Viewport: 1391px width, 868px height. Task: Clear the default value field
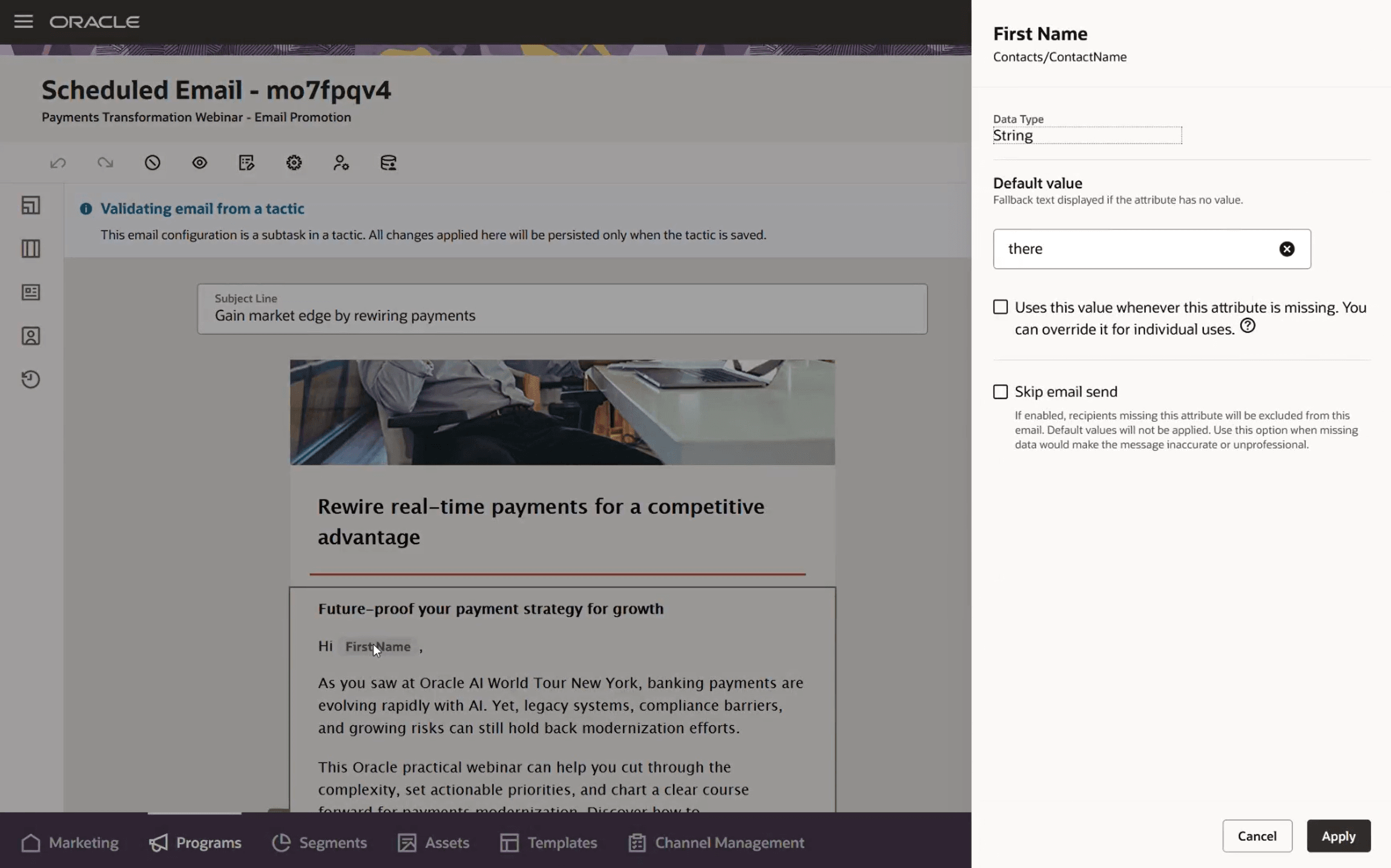point(1287,249)
